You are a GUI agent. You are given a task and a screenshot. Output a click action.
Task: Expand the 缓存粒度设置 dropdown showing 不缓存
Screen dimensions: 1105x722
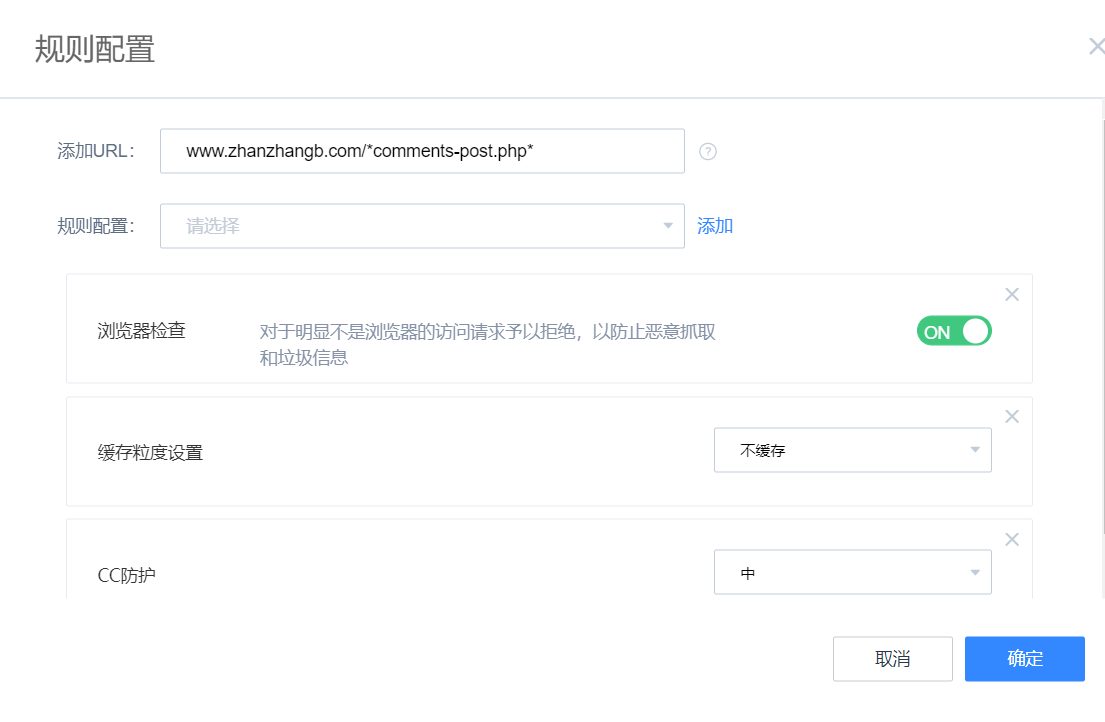click(851, 450)
